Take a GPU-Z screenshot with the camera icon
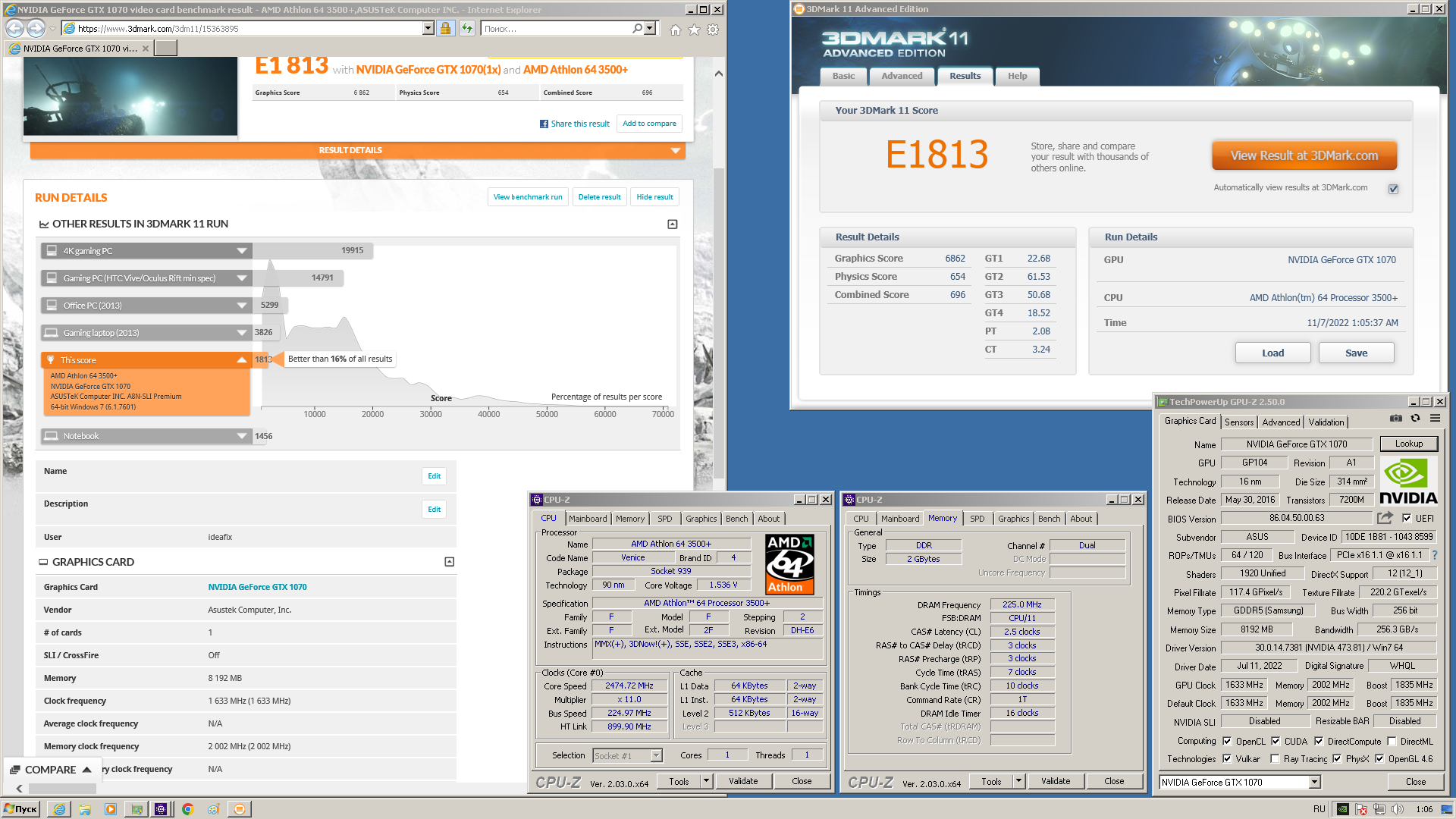The height and width of the screenshot is (819, 1456). 1395,419
